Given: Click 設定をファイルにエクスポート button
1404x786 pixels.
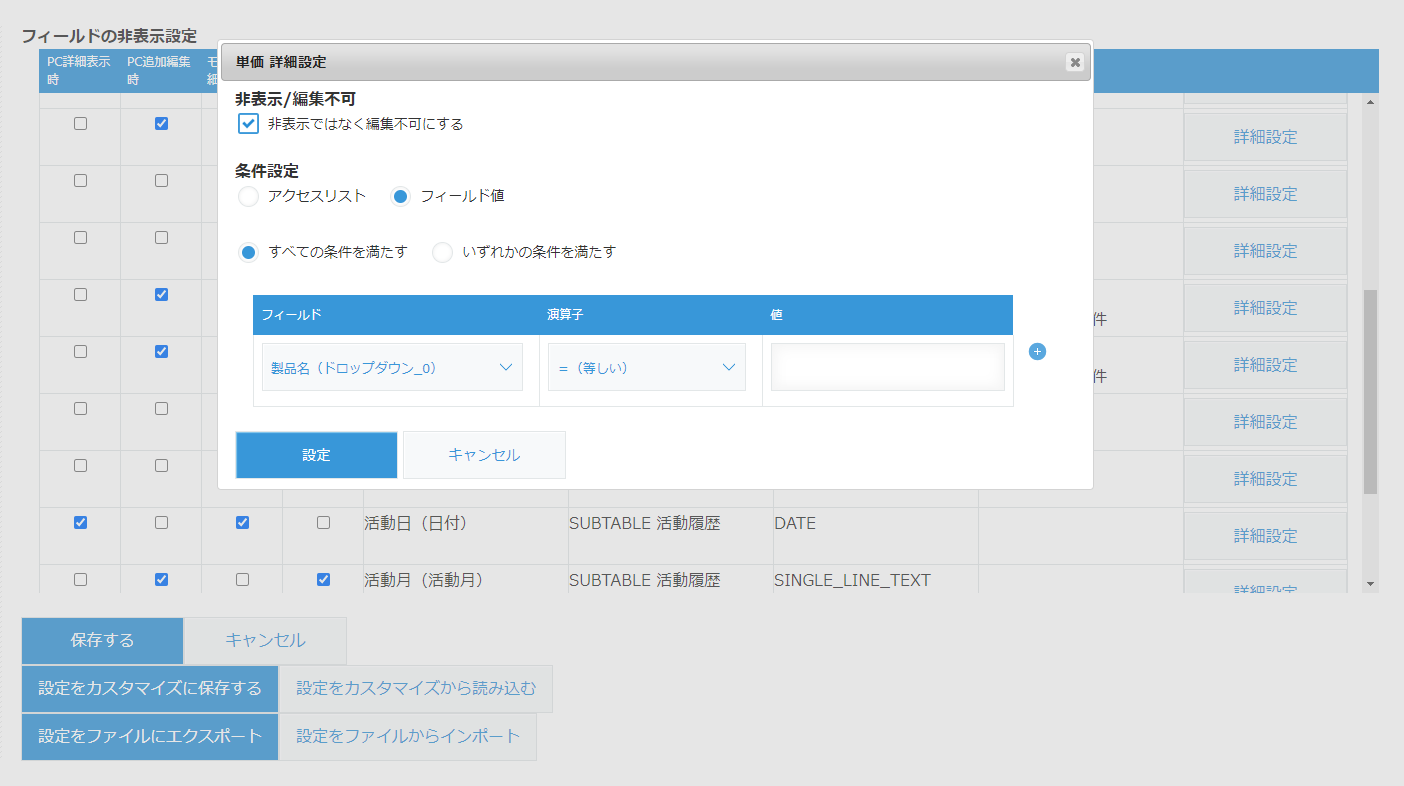Looking at the screenshot, I should pos(150,737).
